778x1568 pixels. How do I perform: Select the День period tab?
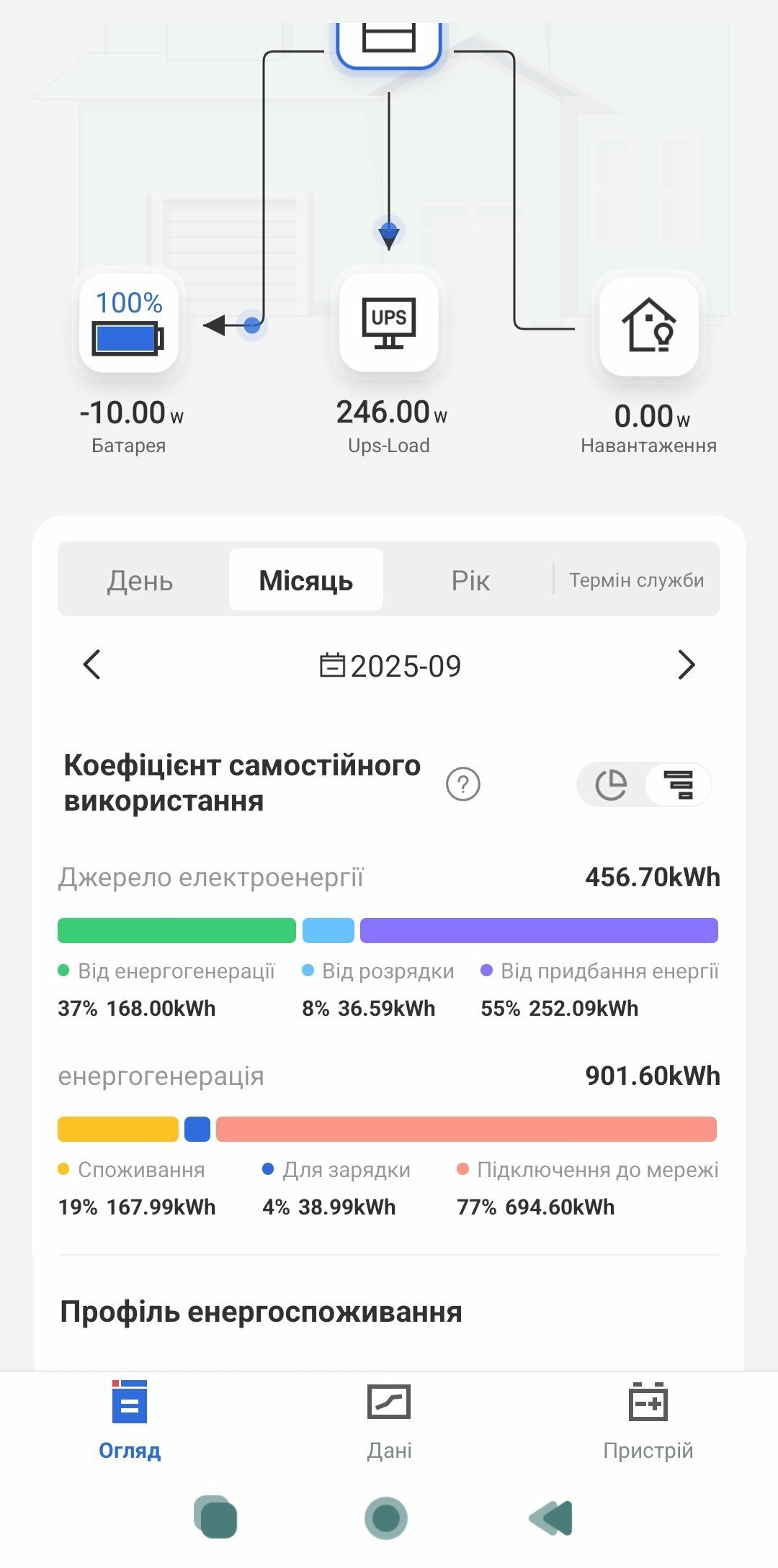click(140, 580)
